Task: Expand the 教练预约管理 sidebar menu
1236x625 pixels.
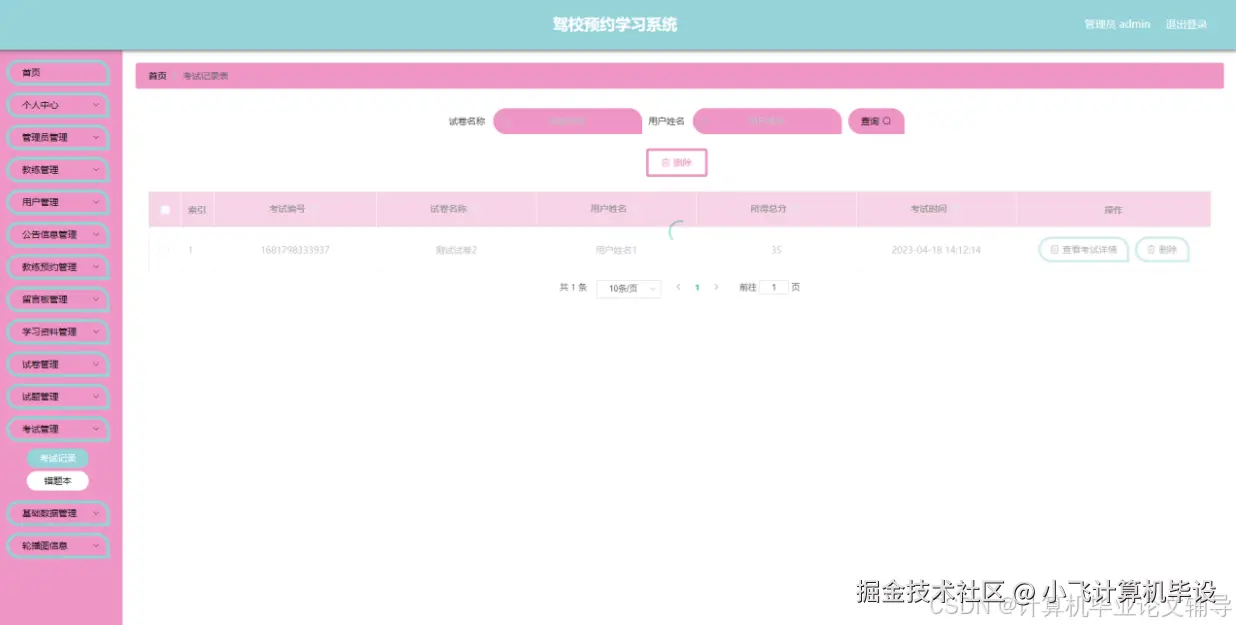Action: tap(58, 267)
